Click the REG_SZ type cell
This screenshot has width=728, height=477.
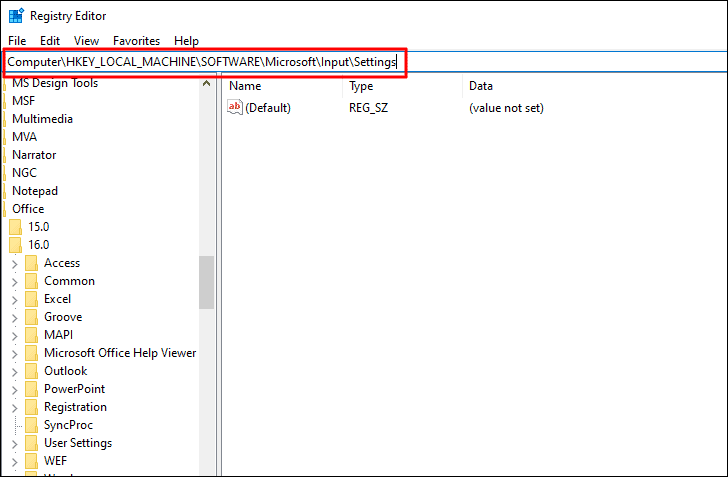click(x=368, y=108)
